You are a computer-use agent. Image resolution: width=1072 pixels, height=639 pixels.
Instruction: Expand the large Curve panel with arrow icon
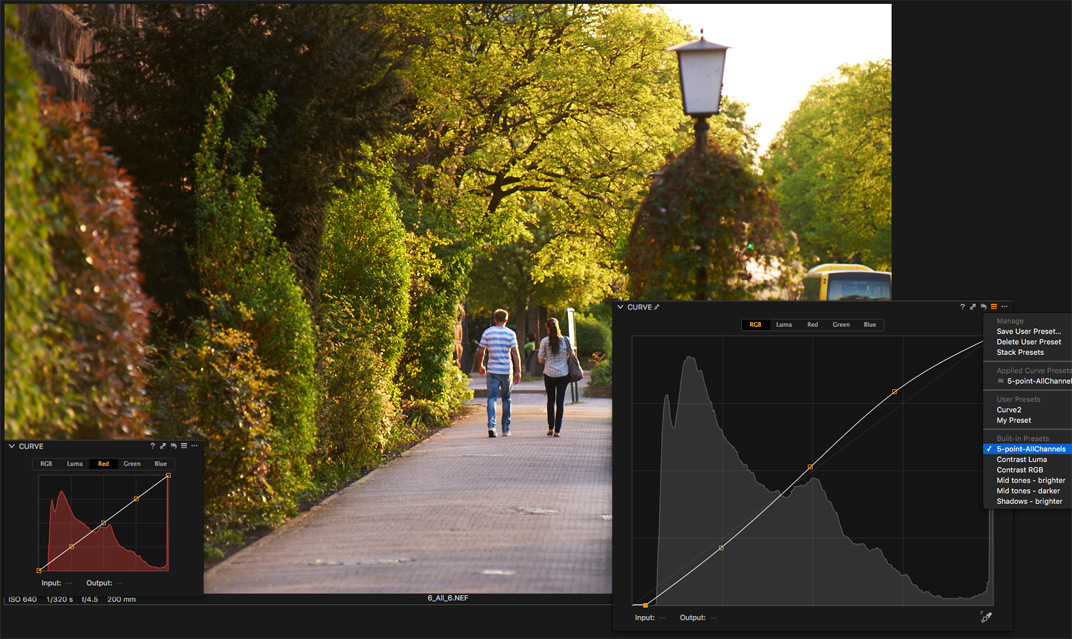pos(973,307)
